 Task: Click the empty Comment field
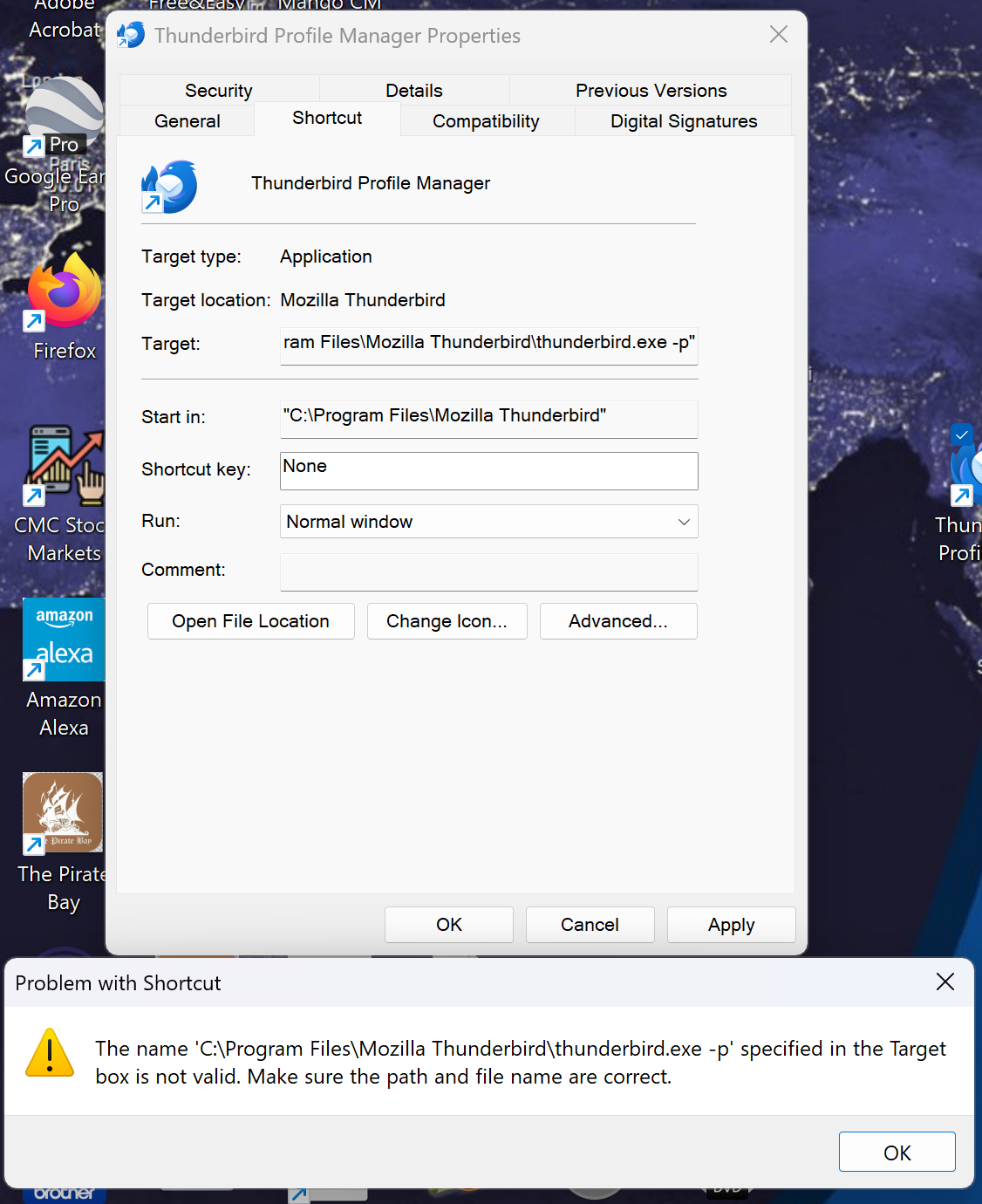coord(488,571)
